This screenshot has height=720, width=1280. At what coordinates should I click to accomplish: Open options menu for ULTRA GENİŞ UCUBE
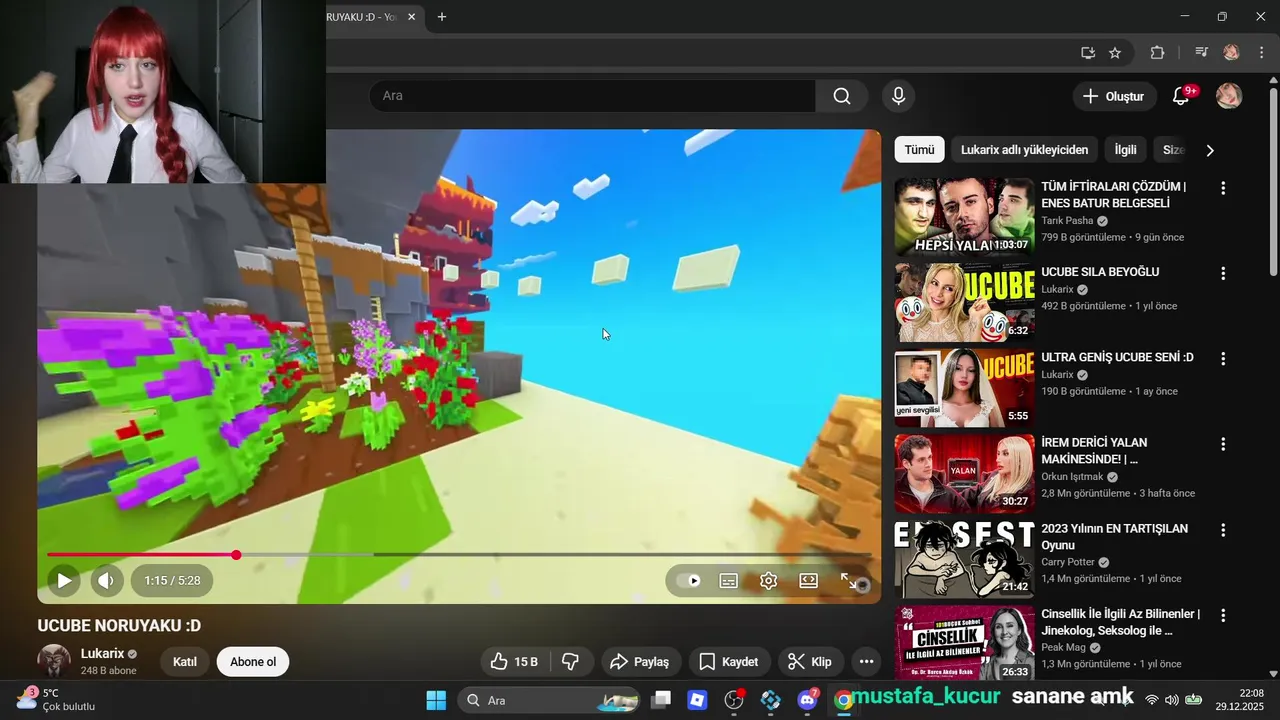[1222, 359]
